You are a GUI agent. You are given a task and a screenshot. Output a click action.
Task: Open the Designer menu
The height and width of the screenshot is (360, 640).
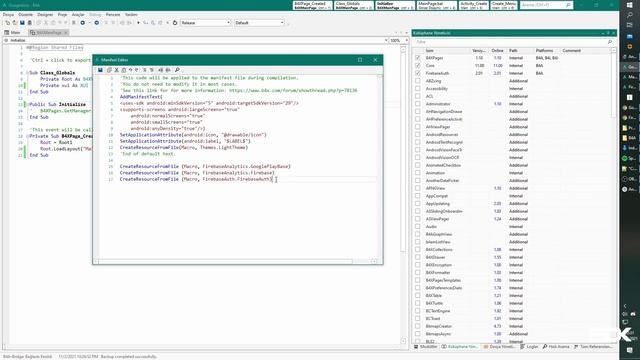45,15
